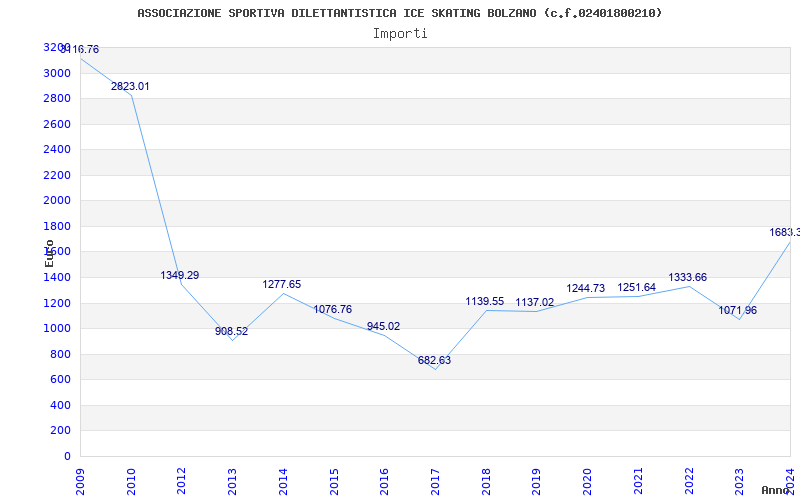Click the 1071.96 data label for 2023
The width and height of the screenshot is (800, 500).
click(x=738, y=310)
